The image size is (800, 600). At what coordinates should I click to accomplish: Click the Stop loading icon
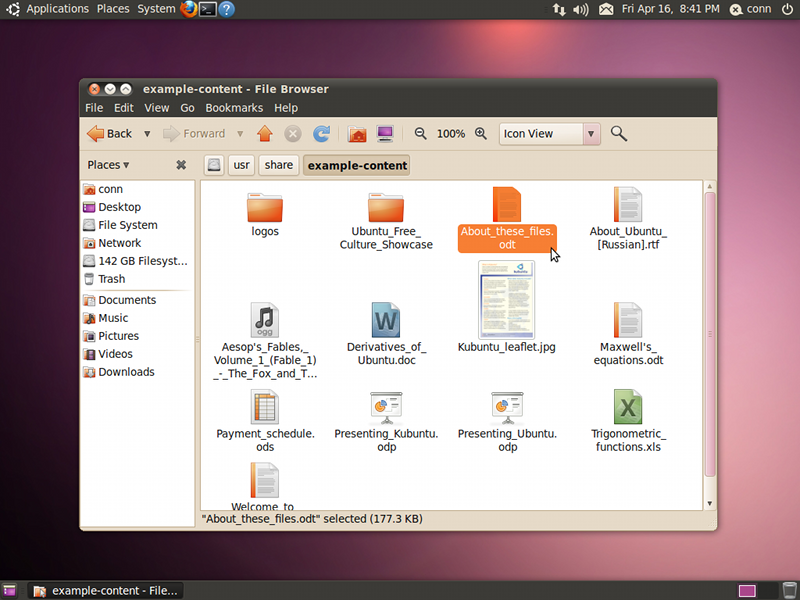(x=292, y=134)
